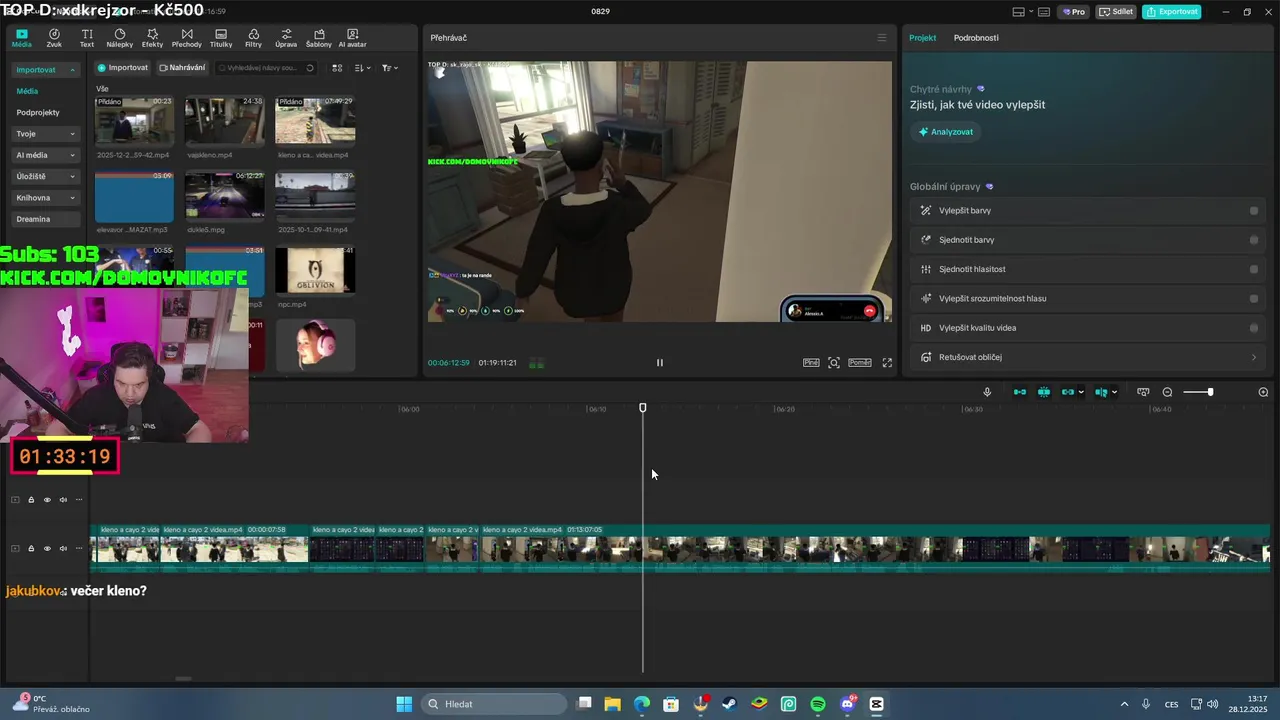Viewport: 1280px width, 720px height.
Task: Open the player panel hamburger menu
Action: coord(882,38)
